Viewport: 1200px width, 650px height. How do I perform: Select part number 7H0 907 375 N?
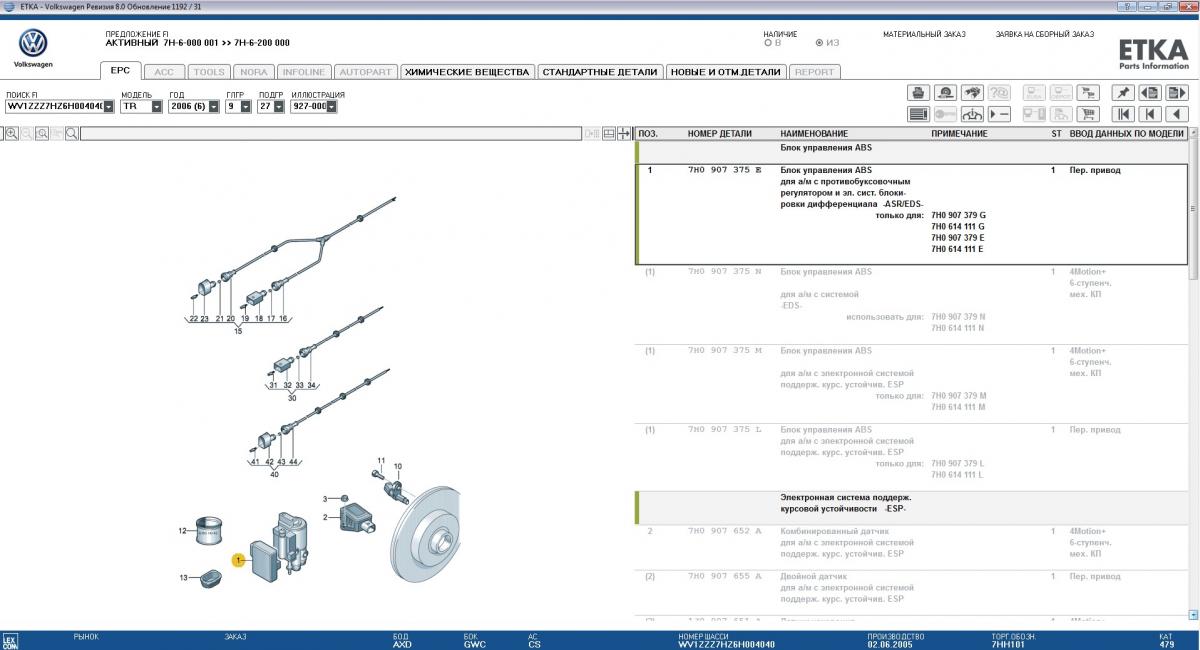pyautogui.click(x=724, y=272)
